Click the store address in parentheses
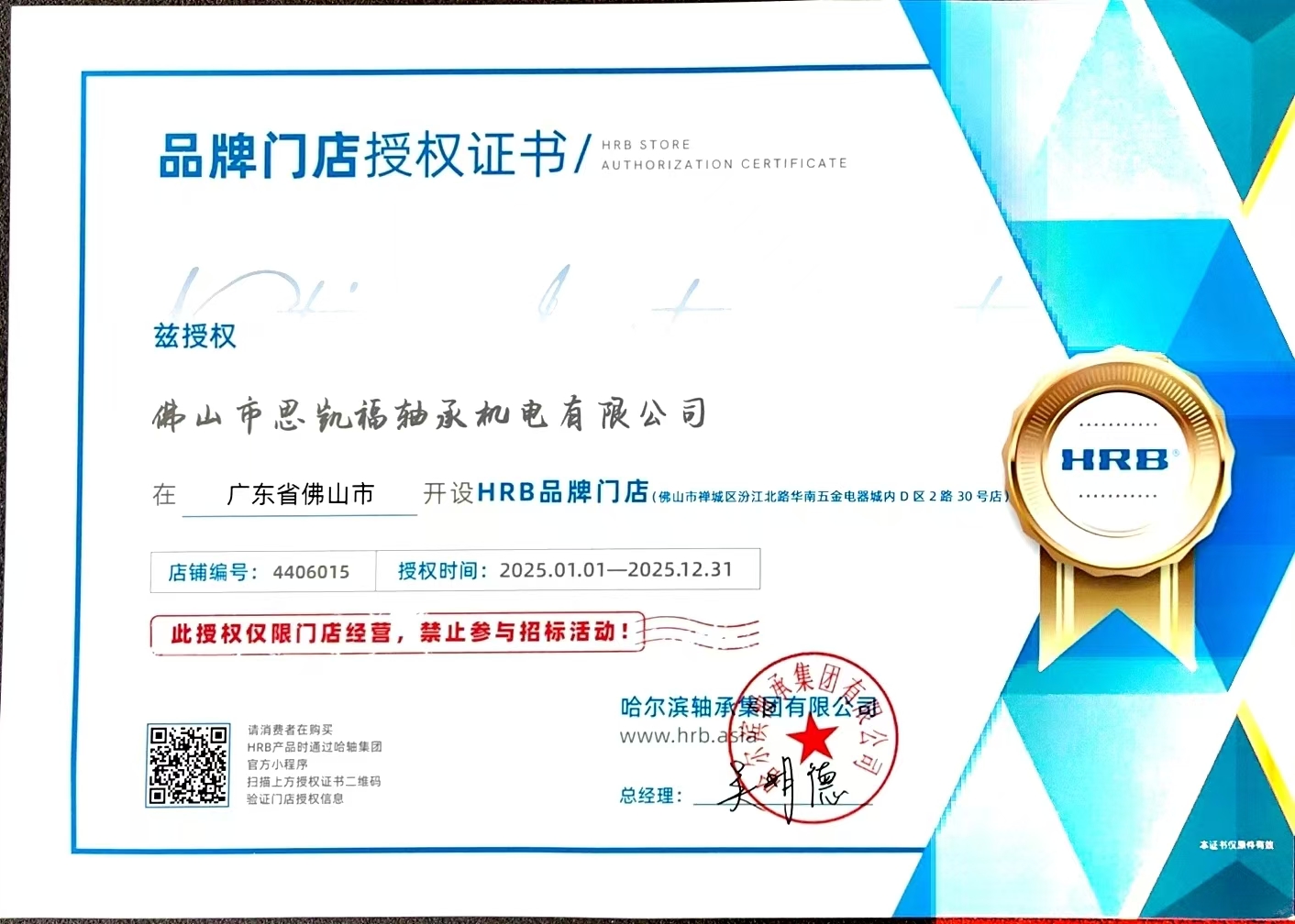This screenshot has width=1295, height=924. (831, 497)
